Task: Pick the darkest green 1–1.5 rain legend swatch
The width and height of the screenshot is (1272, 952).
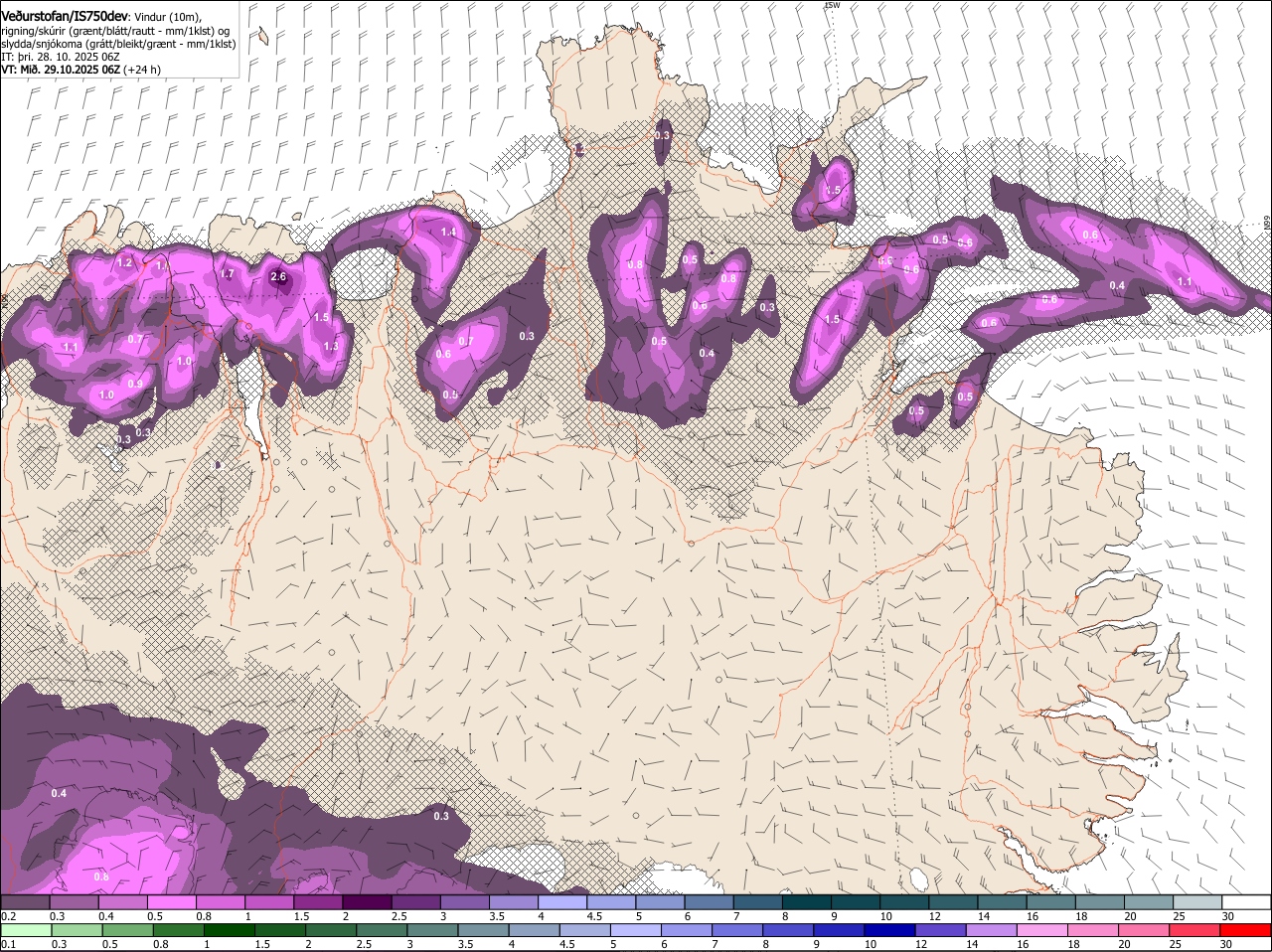Action: 232,930
